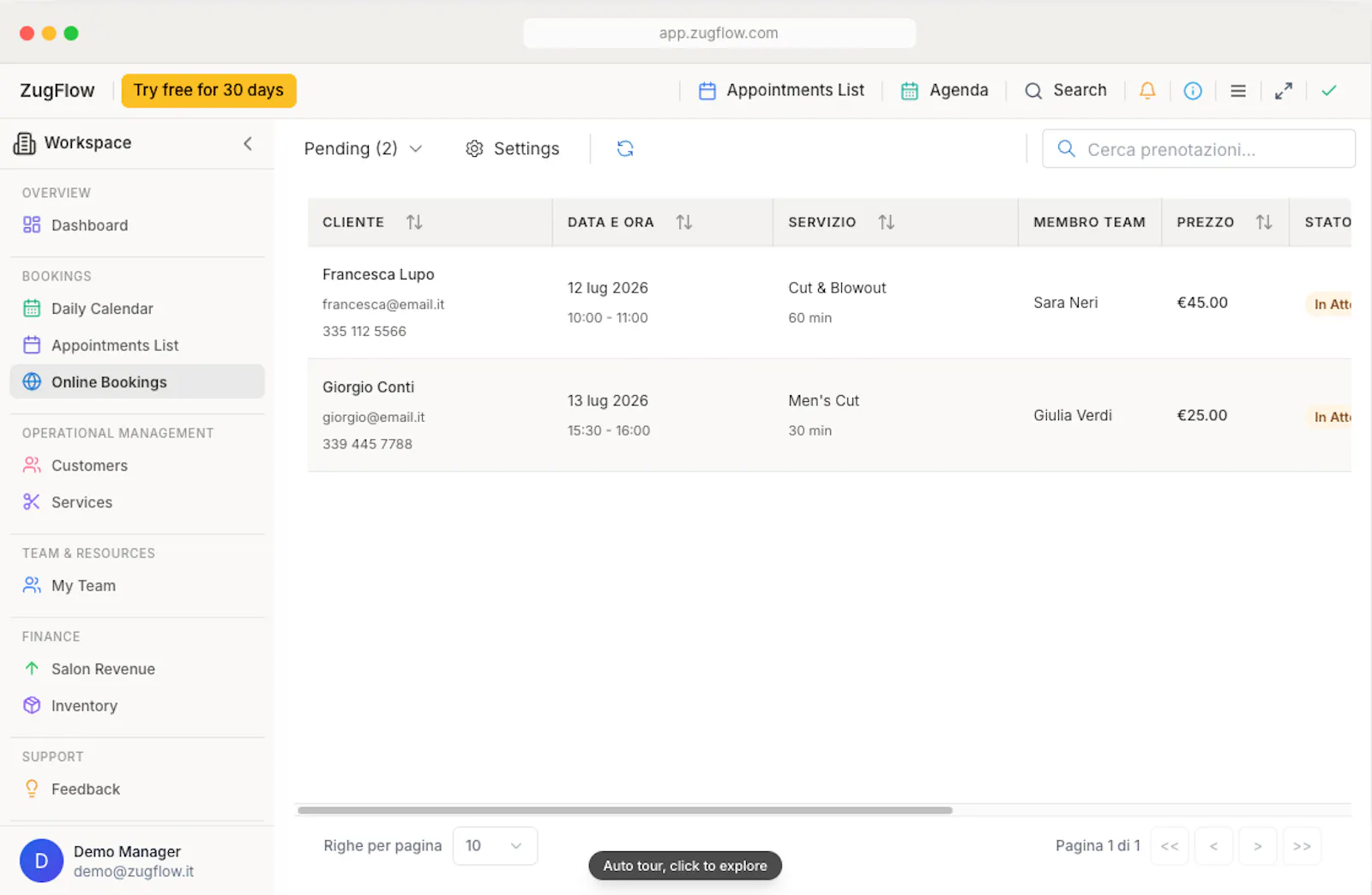The height and width of the screenshot is (895, 1372).
Task: Select client Francesca Lupo
Action: point(378,274)
